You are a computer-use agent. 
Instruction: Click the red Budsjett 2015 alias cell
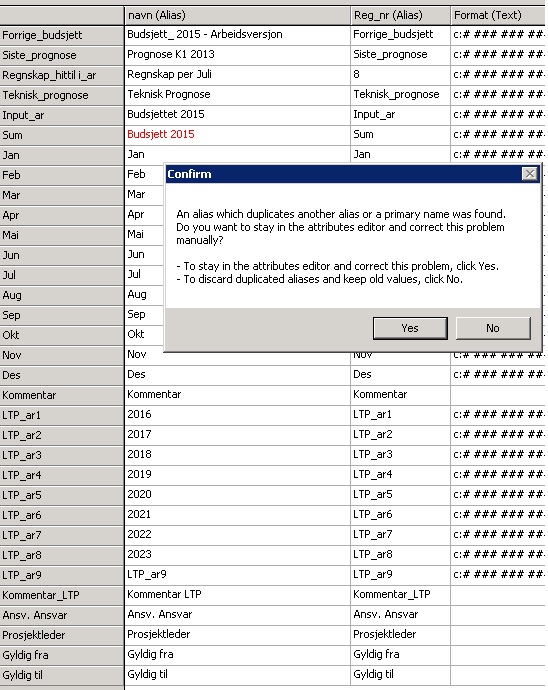(238, 135)
